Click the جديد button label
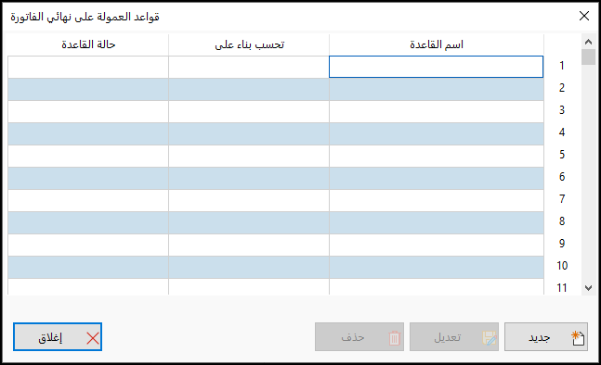Image resolution: width=601 pixels, height=365 pixels. click(x=539, y=337)
